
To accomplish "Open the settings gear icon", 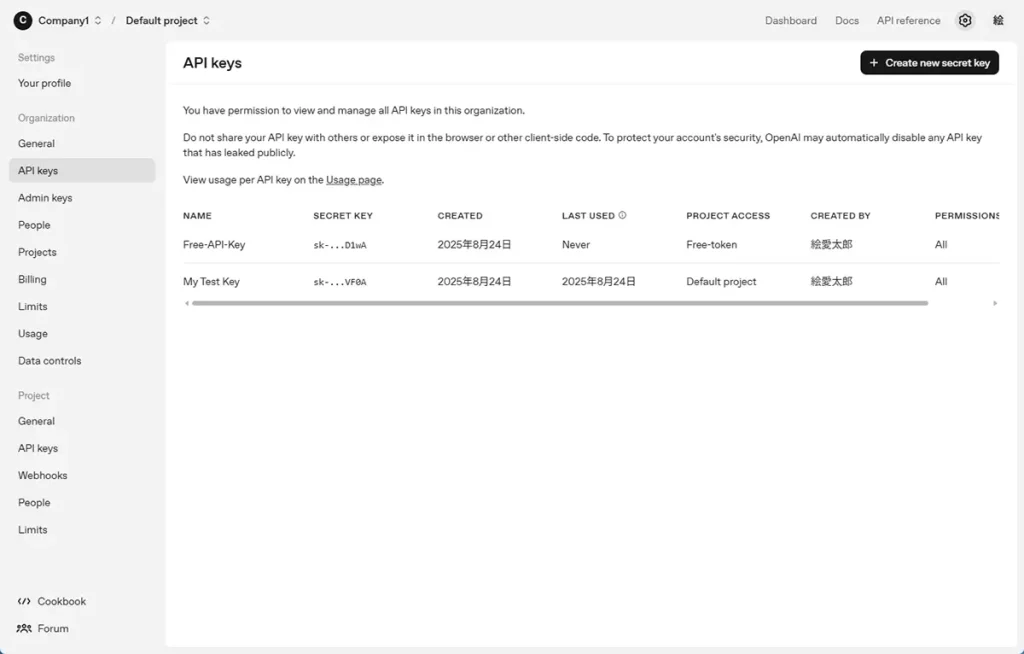I will (x=965, y=21).
